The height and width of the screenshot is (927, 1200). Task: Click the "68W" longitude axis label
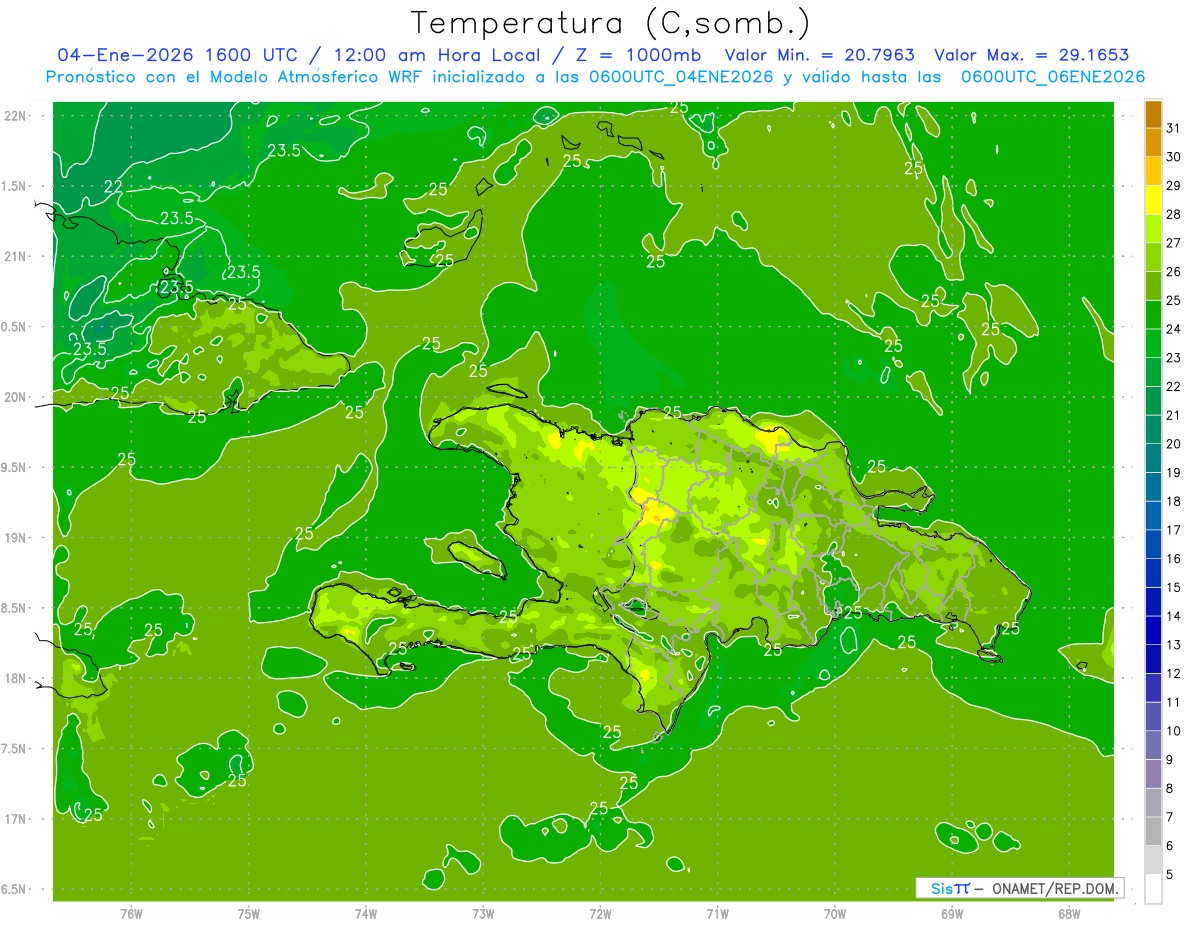point(1068,913)
